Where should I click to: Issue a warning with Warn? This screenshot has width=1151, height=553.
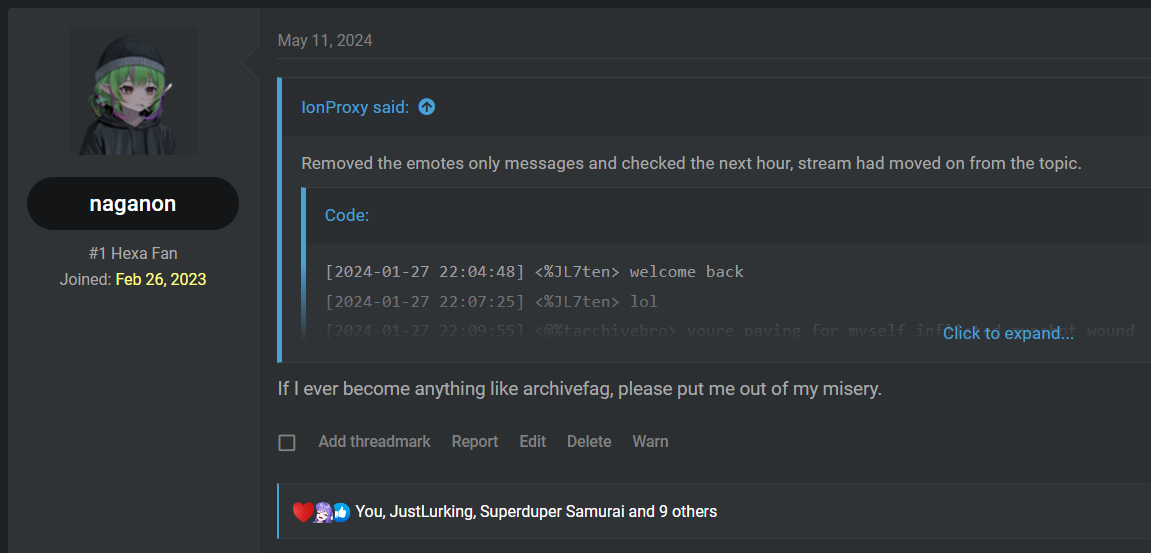[x=650, y=441]
